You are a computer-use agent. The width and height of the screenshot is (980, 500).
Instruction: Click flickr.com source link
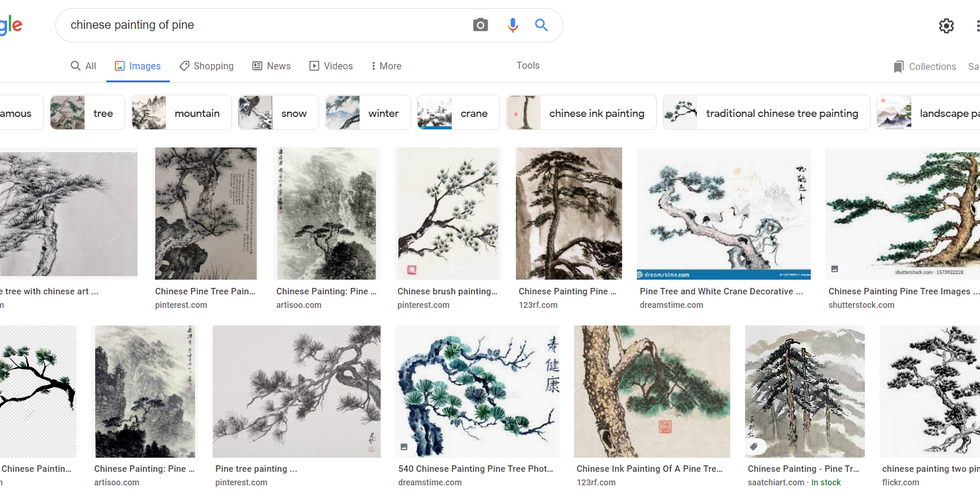click(x=901, y=482)
